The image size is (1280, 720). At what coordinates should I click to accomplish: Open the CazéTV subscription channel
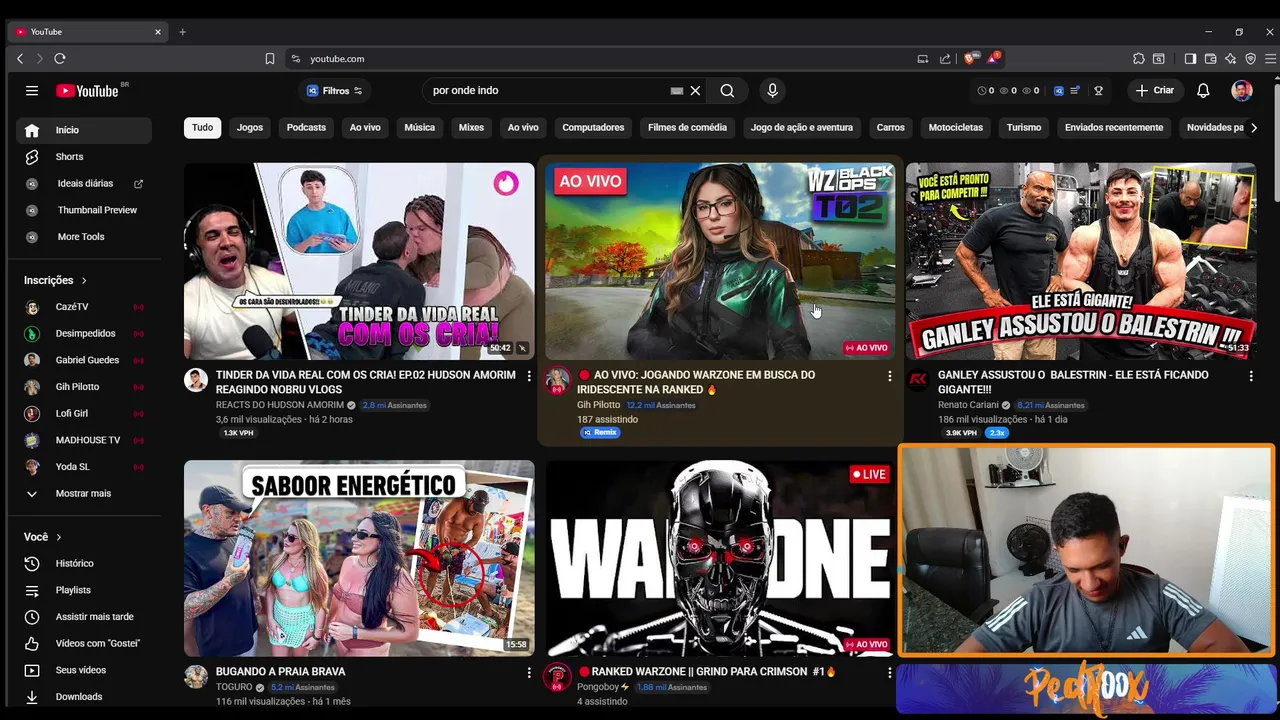coord(84,307)
